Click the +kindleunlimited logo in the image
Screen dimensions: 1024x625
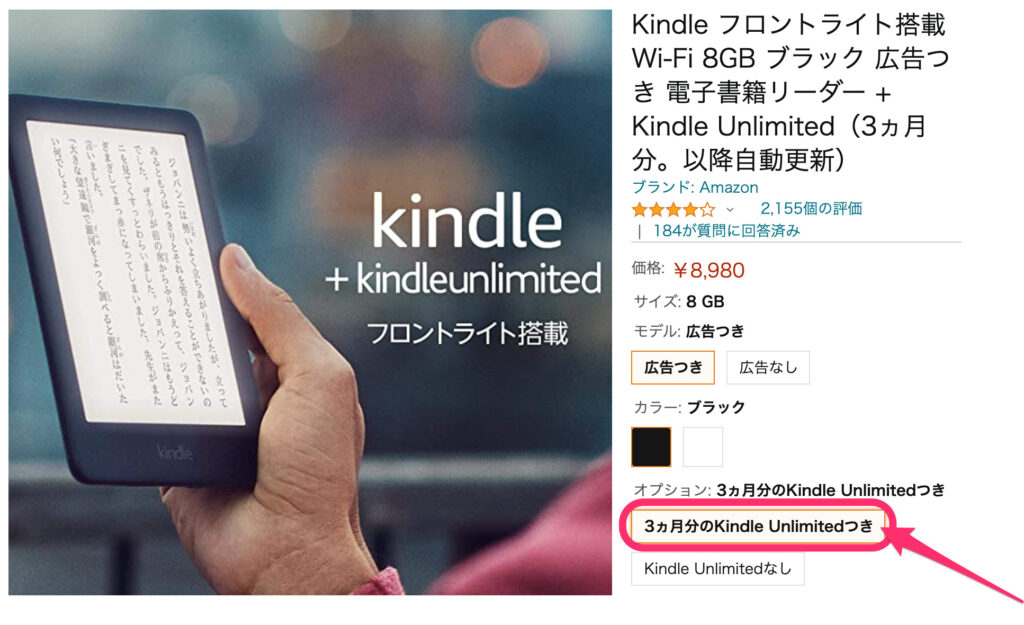point(463,280)
